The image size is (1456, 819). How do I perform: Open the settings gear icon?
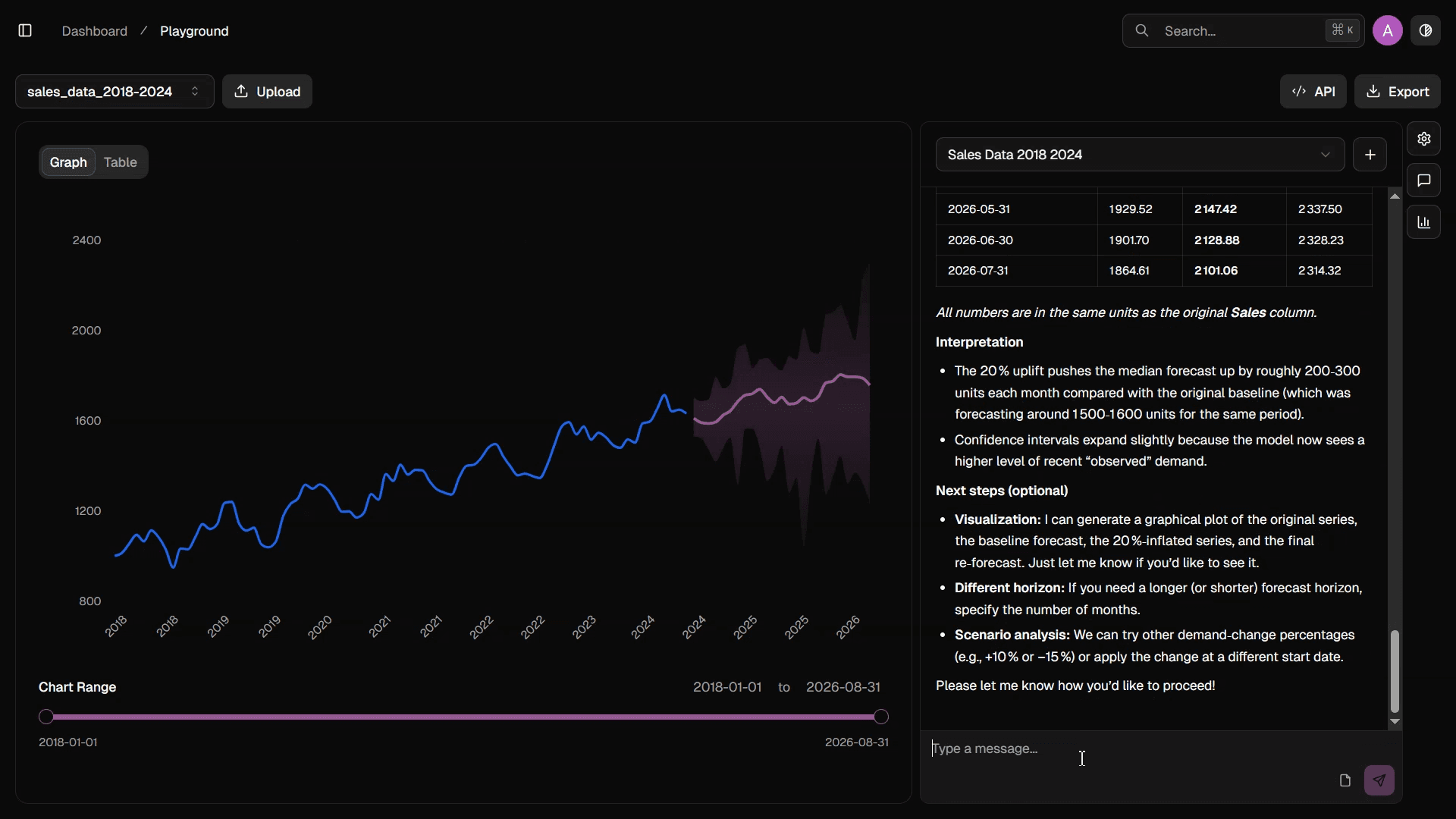click(1424, 139)
